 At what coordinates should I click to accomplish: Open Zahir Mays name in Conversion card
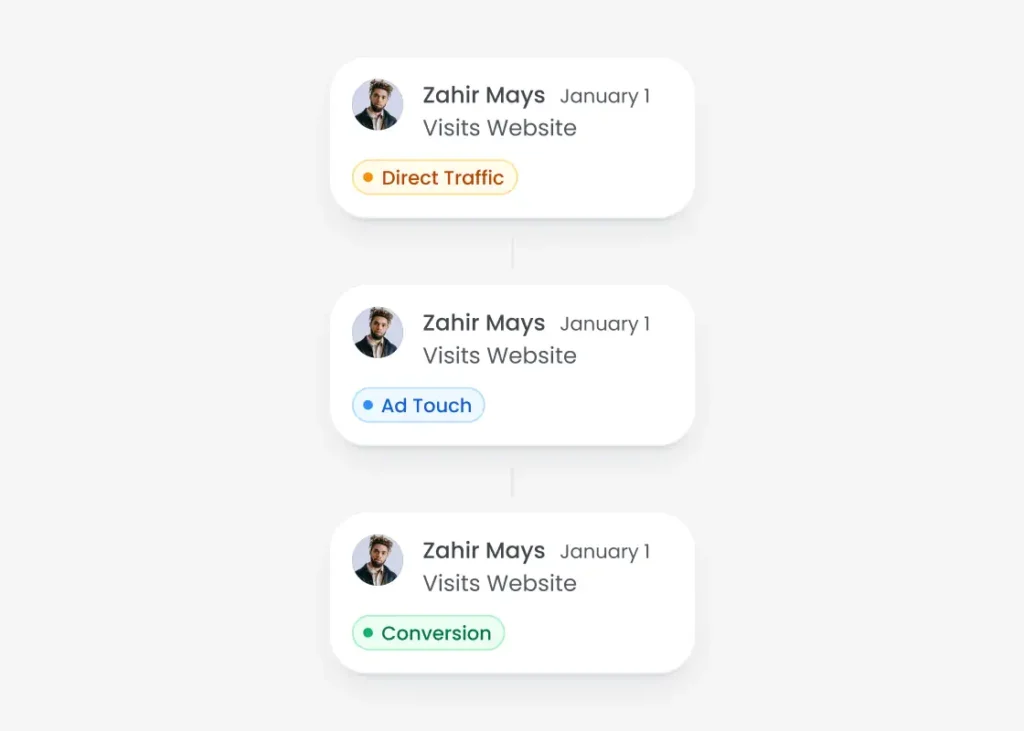484,551
